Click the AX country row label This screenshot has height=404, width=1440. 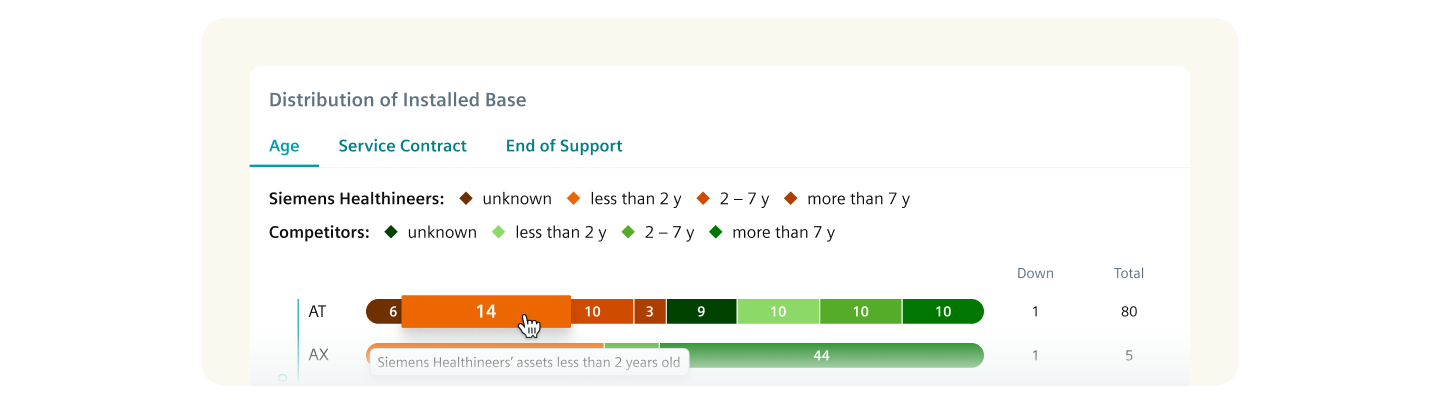point(318,355)
